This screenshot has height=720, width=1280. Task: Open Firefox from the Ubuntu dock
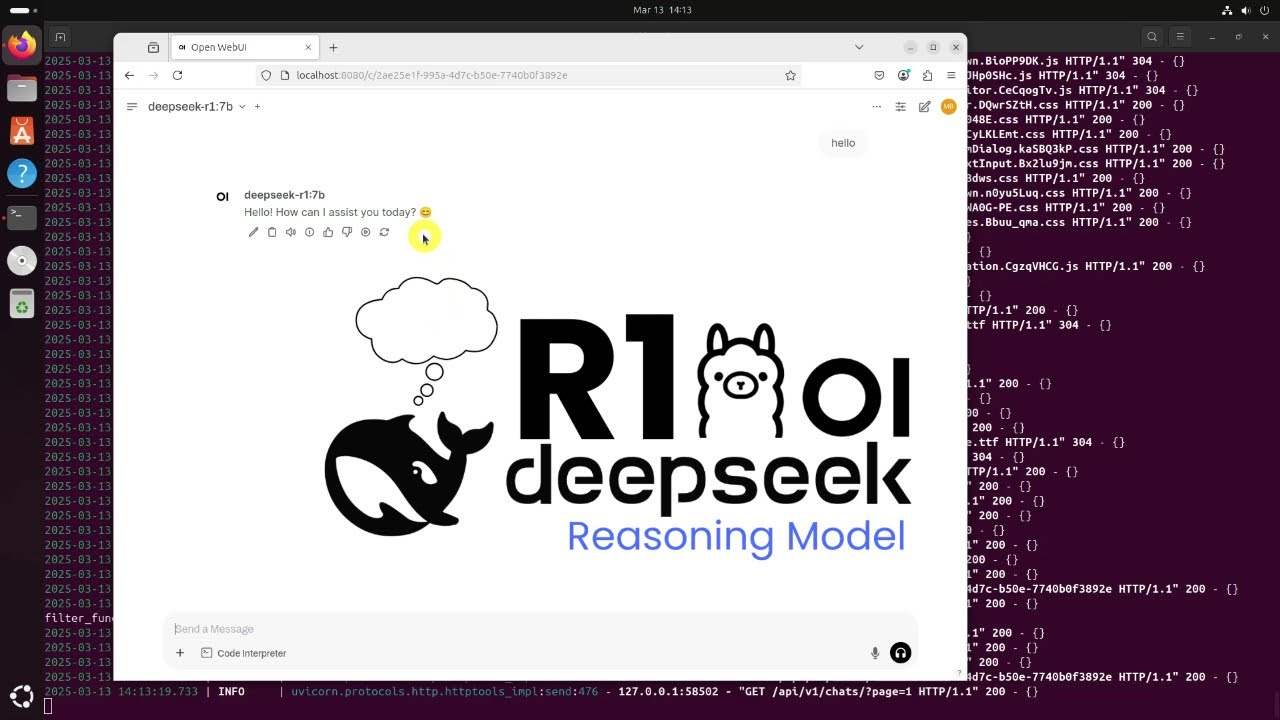pyautogui.click(x=21, y=45)
